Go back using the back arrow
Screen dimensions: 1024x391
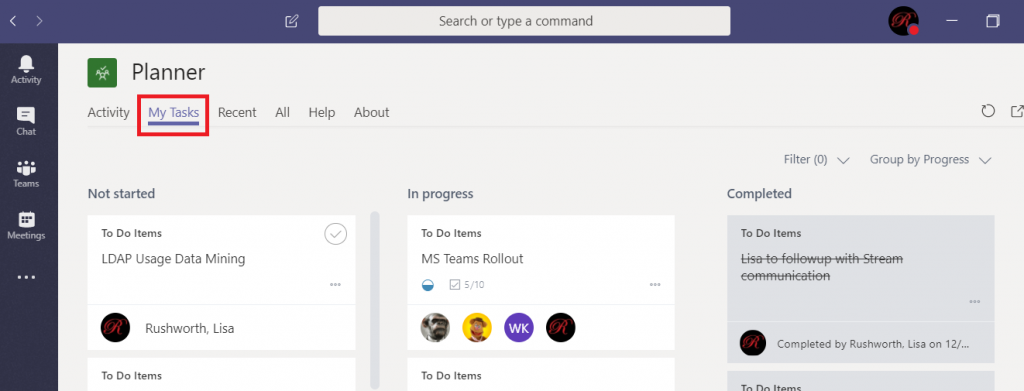(x=13, y=21)
